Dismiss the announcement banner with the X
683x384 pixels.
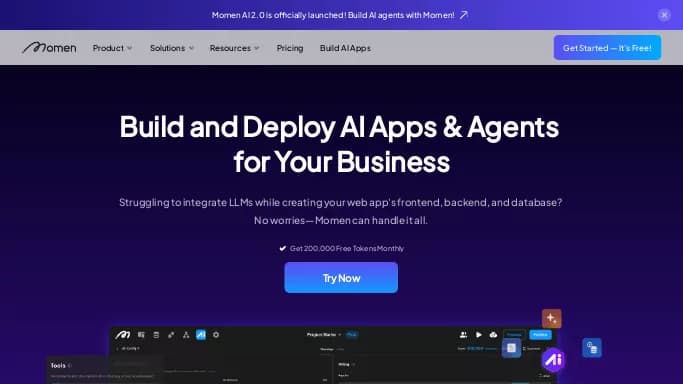664,15
